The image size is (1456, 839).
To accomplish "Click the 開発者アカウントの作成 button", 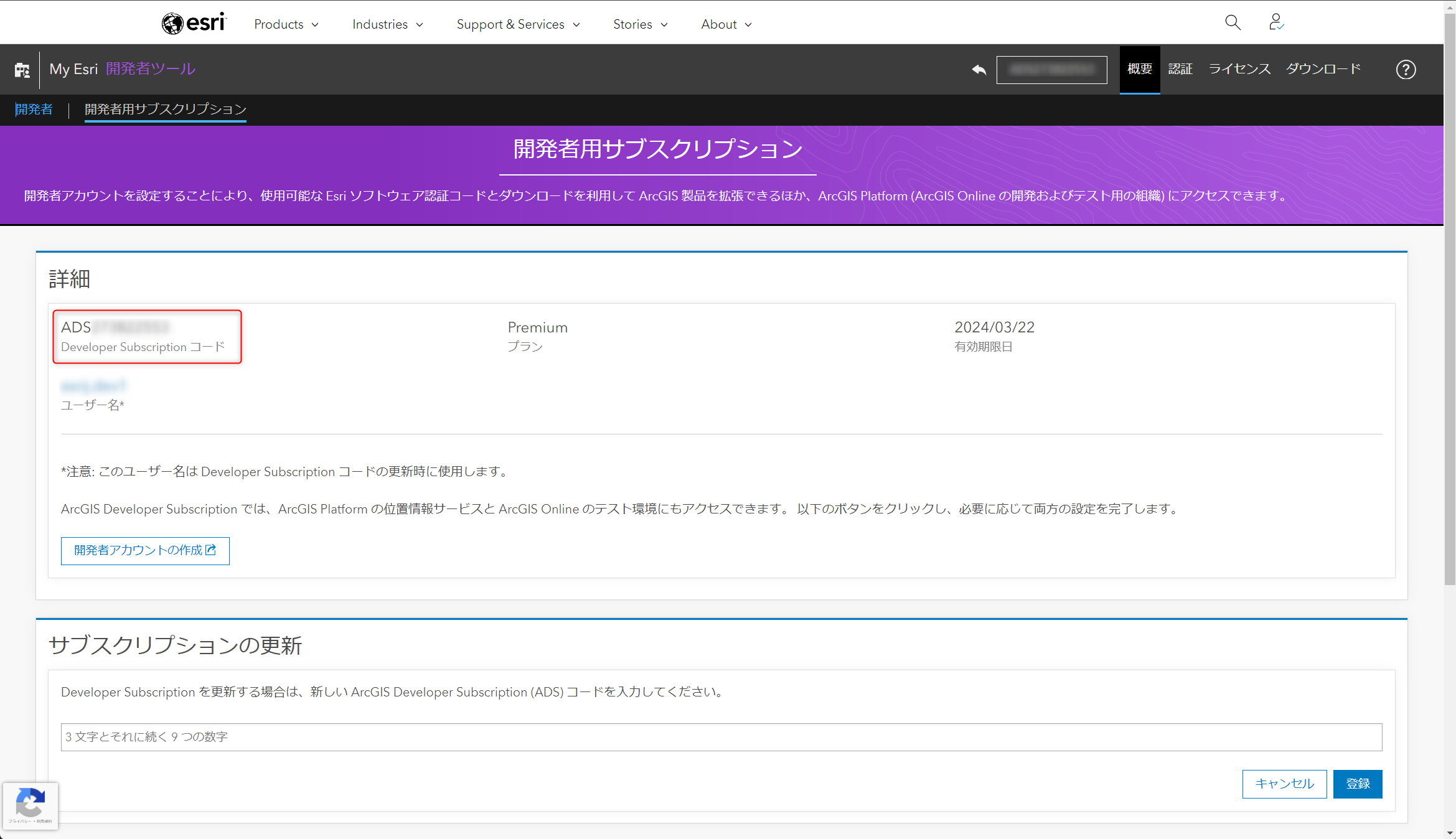I will pyautogui.click(x=145, y=551).
